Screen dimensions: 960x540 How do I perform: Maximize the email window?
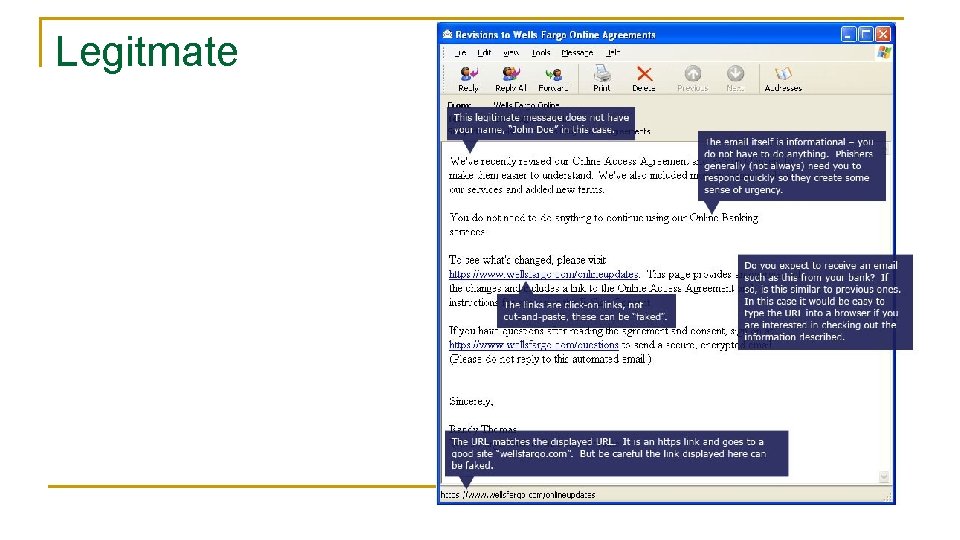click(x=865, y=34)
